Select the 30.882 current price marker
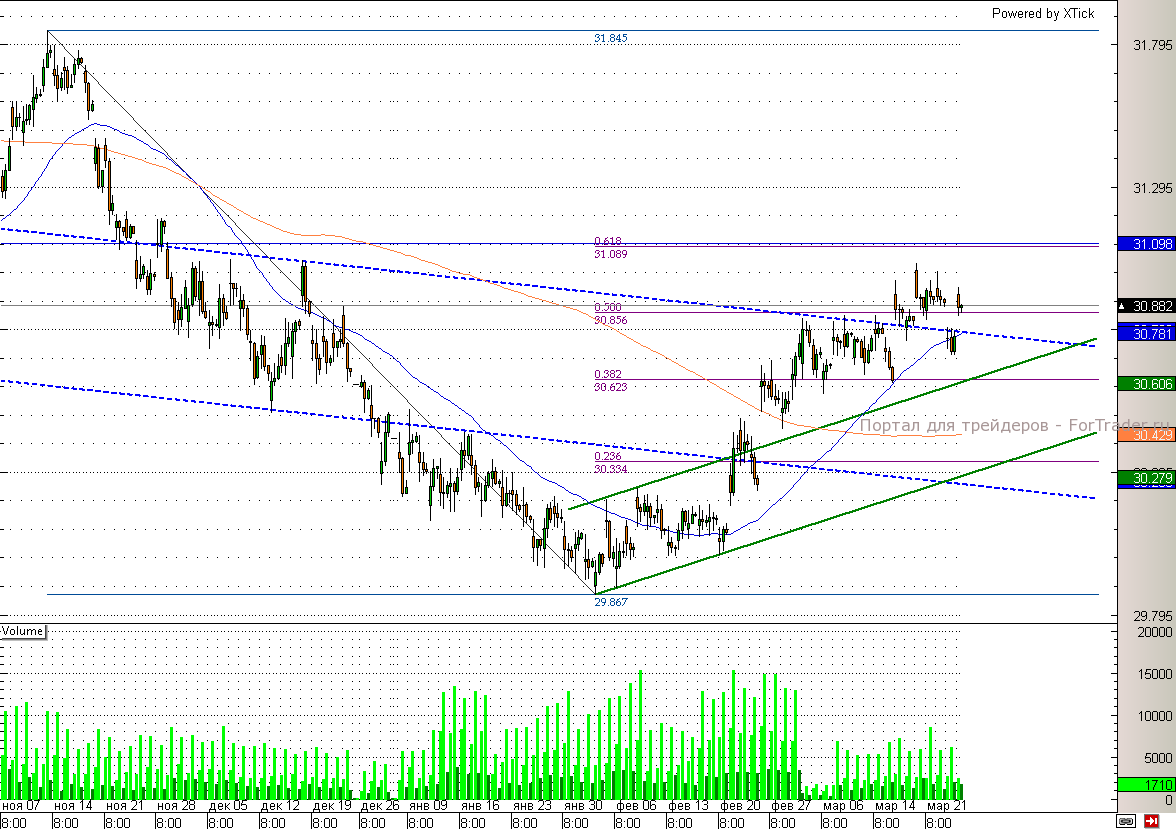Viewport: 1176px width, 829px height. [1145, 306]
